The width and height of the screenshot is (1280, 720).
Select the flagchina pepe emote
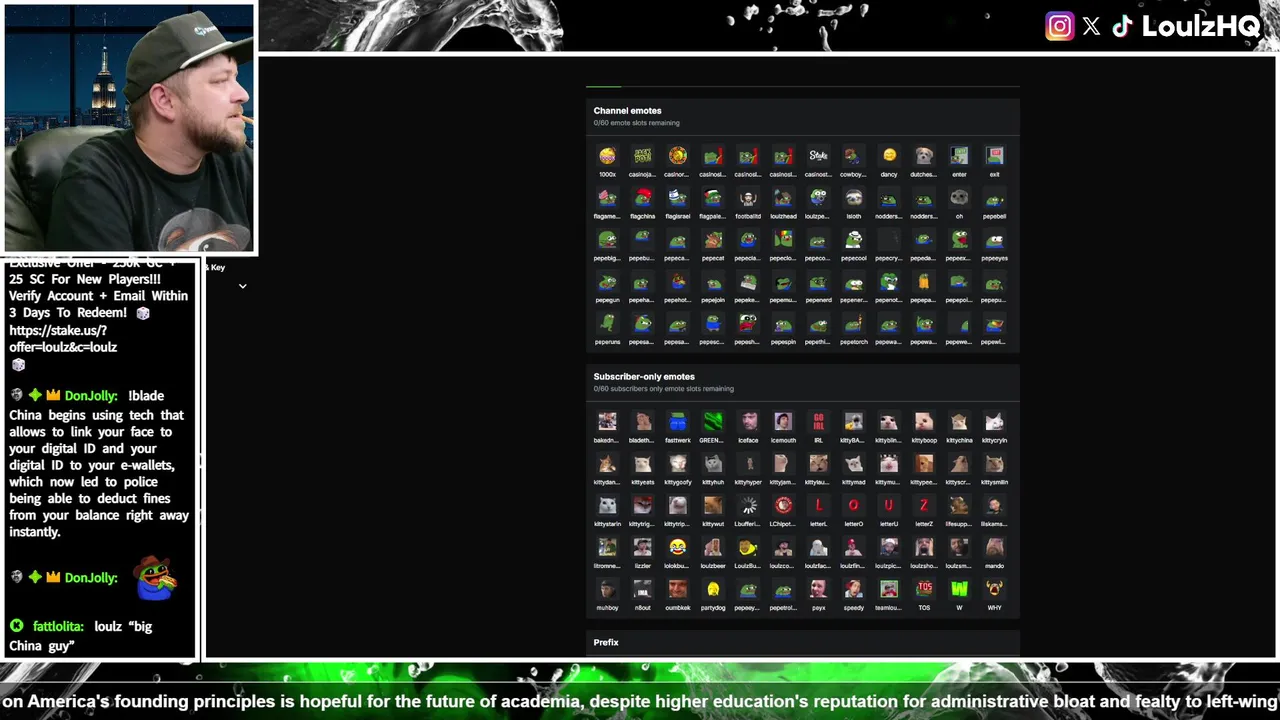point(642,198)
